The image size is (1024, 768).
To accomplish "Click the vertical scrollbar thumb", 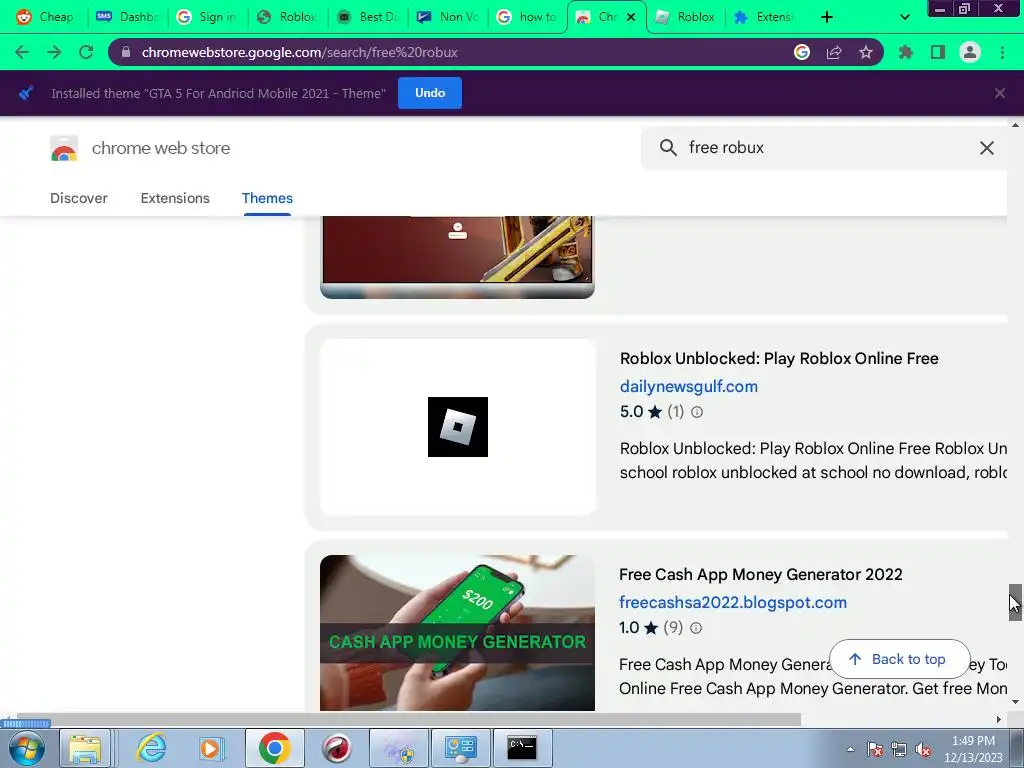I will coord(1016,602).
